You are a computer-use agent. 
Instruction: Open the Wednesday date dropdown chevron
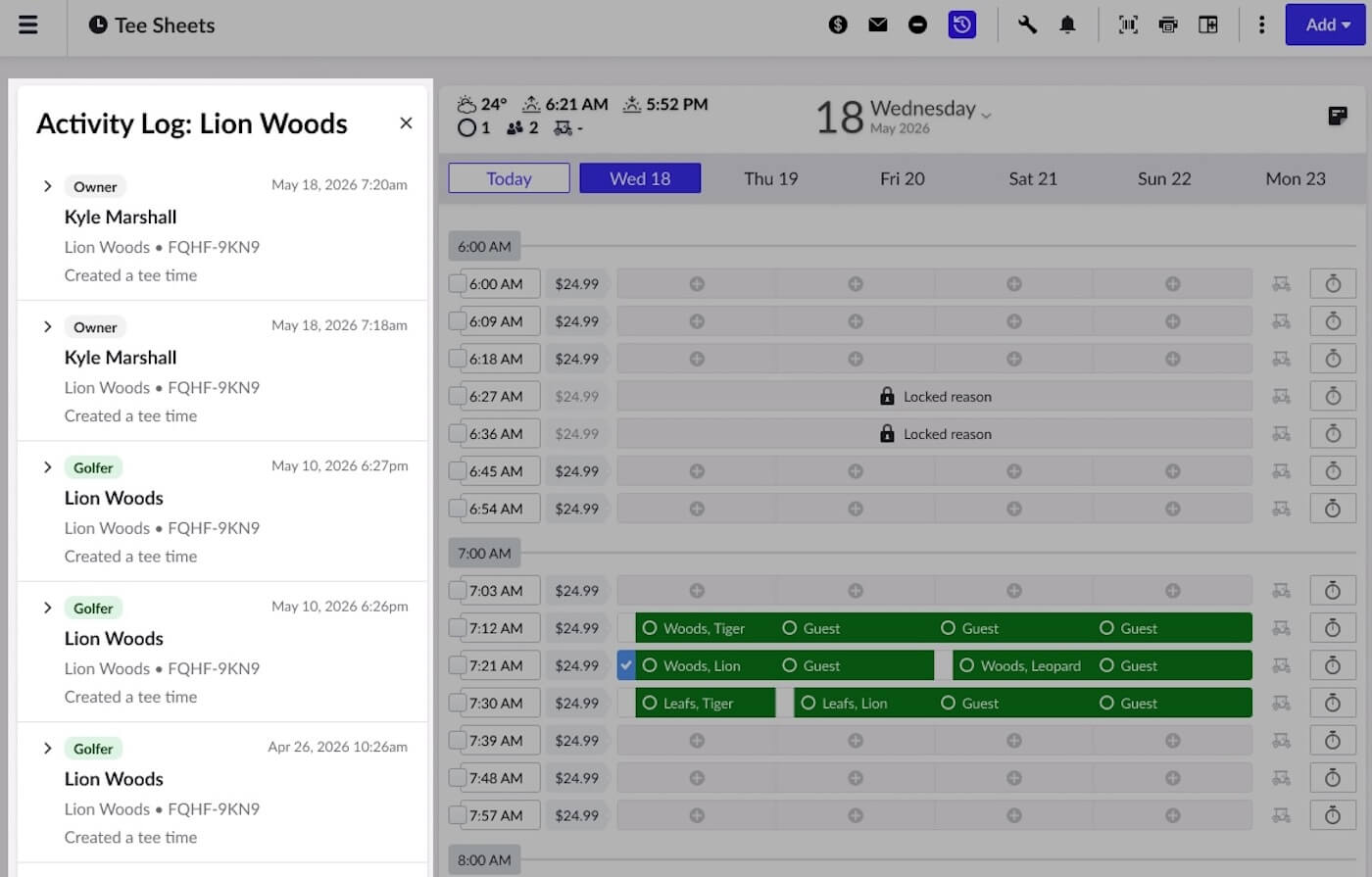(987, 115)
